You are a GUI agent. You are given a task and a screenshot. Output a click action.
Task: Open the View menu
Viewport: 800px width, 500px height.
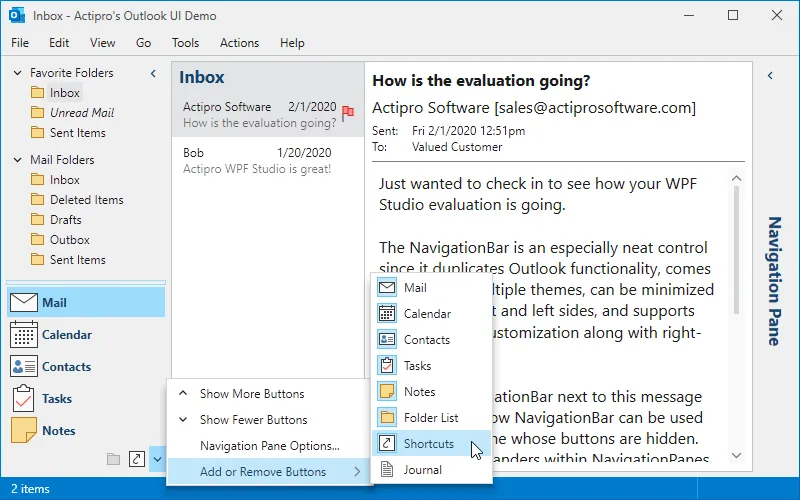(103, 43)
